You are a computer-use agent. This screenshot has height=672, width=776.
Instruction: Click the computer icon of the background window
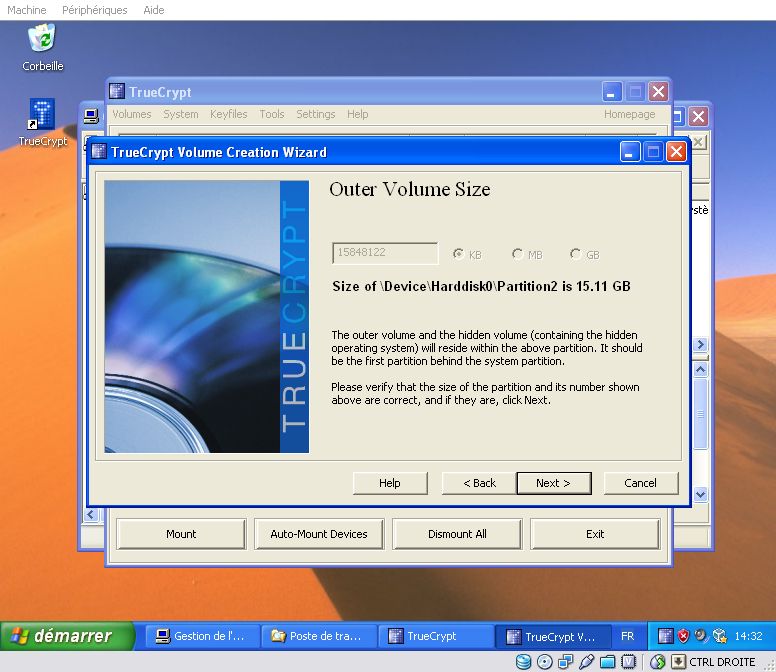pyautogui.click(x=91, y=116)
